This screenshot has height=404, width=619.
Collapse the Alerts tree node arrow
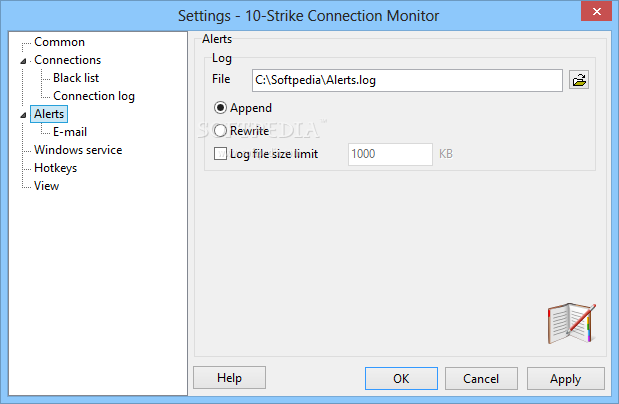coord(23,115)
